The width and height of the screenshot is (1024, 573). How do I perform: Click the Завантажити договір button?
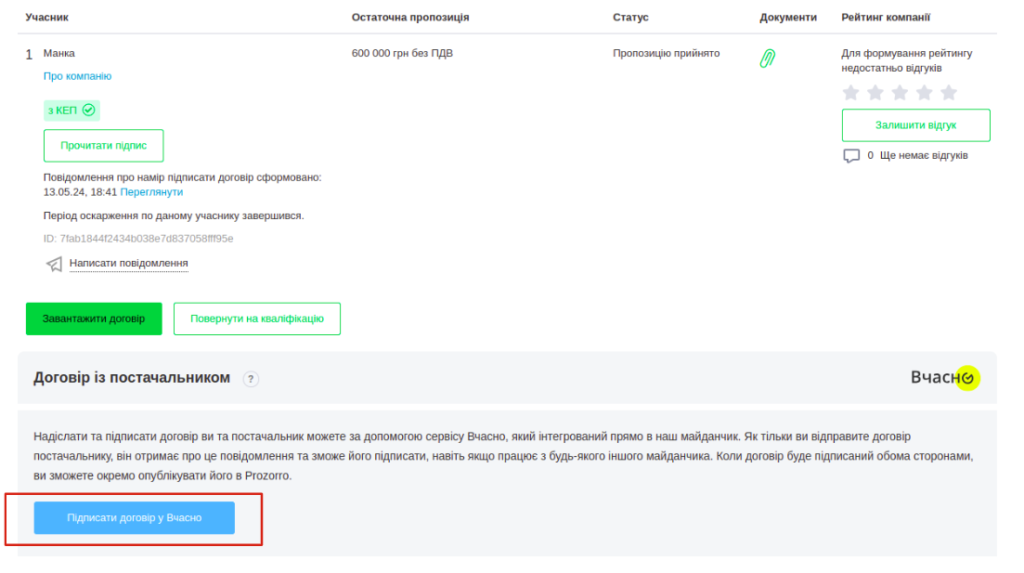coord(93,319)
